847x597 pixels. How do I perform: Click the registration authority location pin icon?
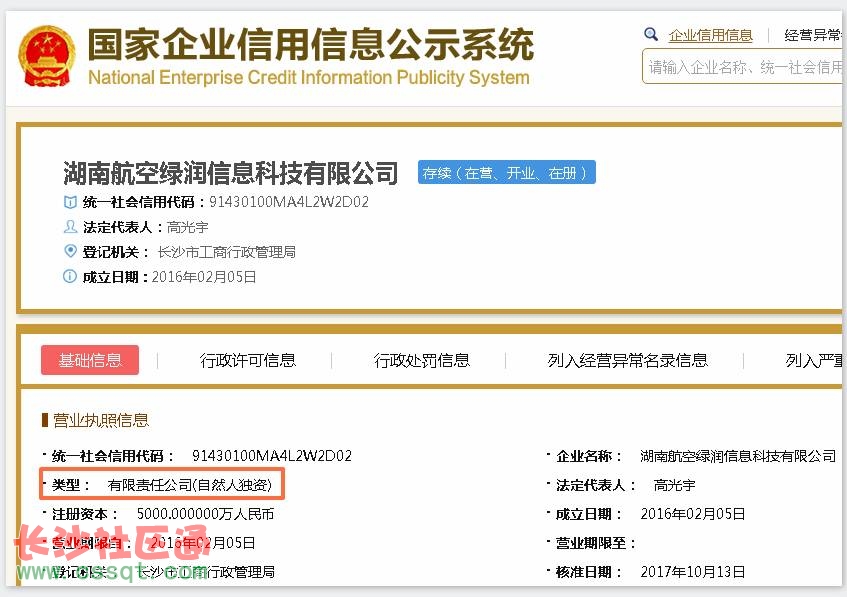pos(70,251)
